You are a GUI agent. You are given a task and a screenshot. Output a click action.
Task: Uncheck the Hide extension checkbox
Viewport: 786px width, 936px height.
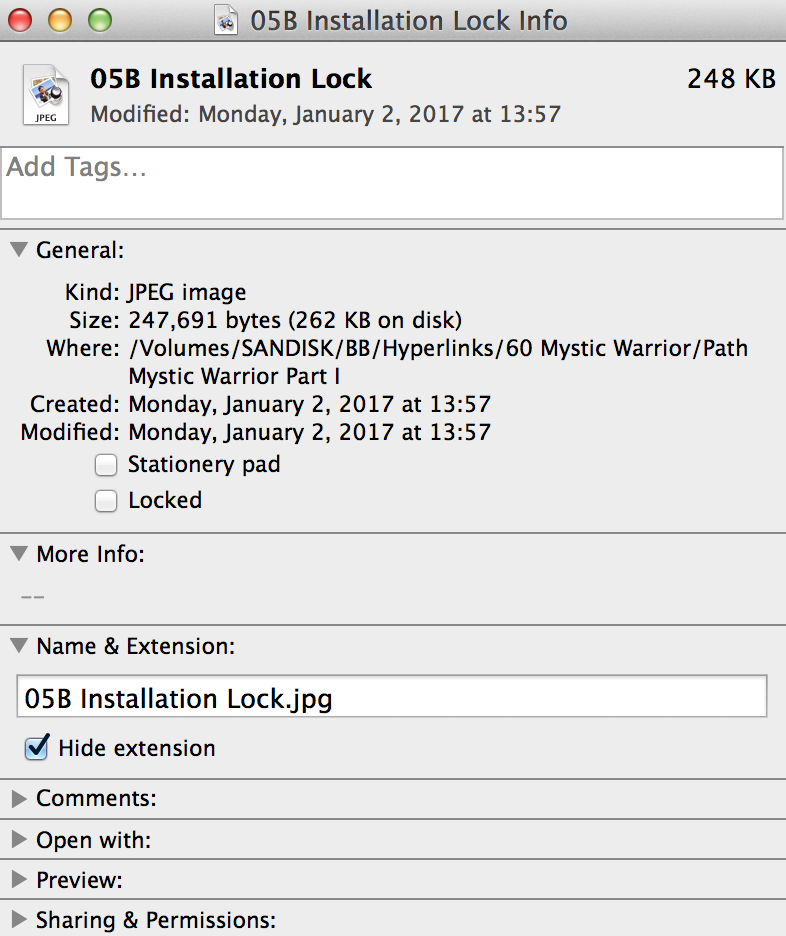36,748
